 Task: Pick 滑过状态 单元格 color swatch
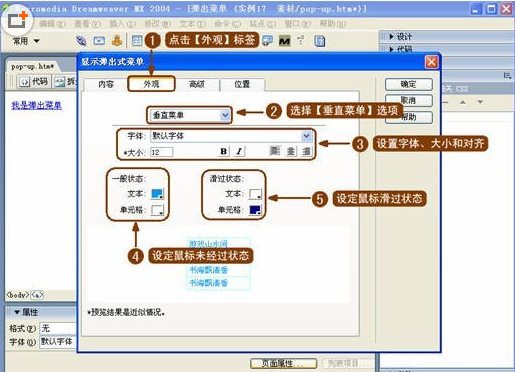pos(255,210)
